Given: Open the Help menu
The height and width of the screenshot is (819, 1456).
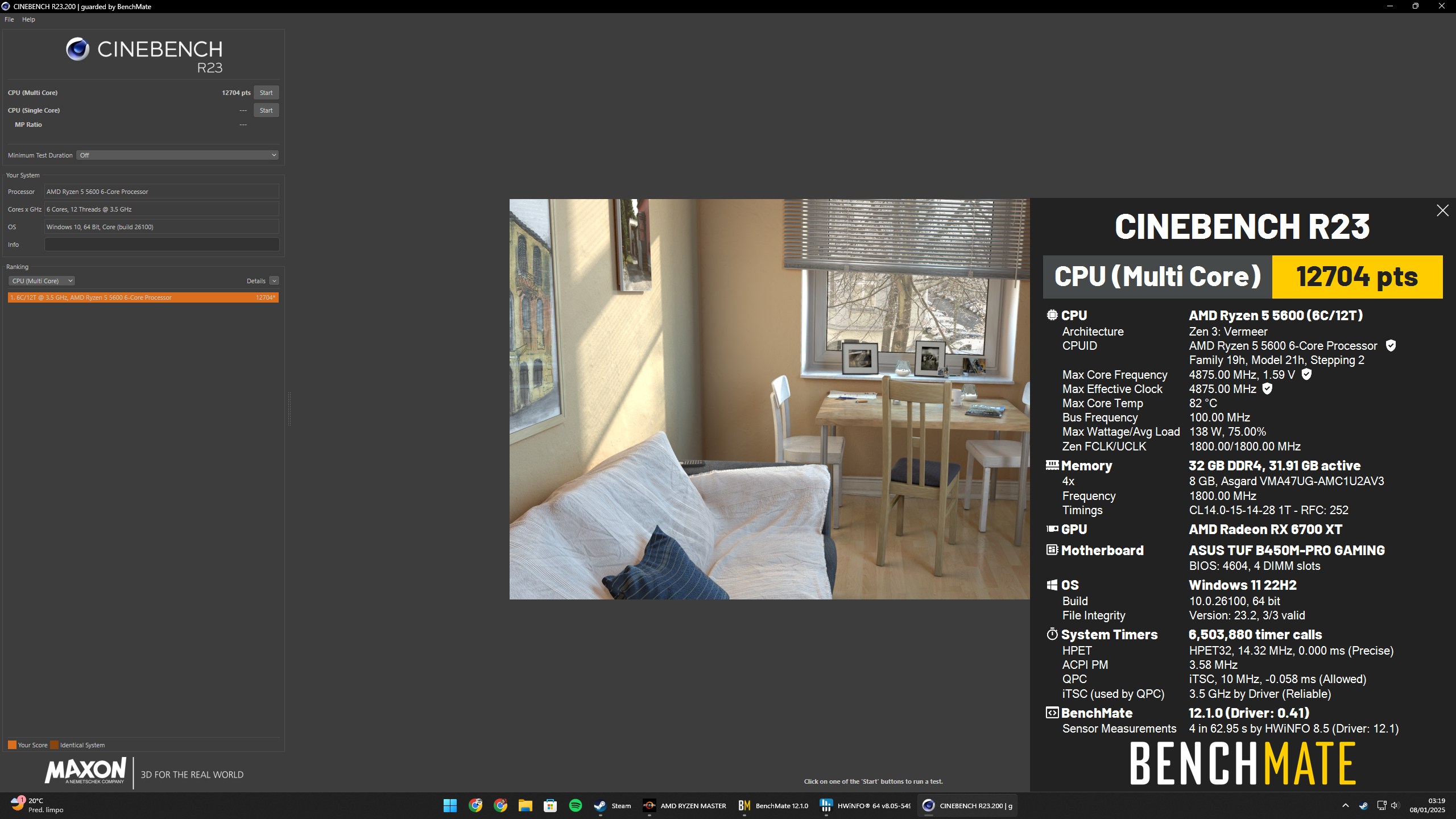Looking at the screenshot, I should point(28,19).
